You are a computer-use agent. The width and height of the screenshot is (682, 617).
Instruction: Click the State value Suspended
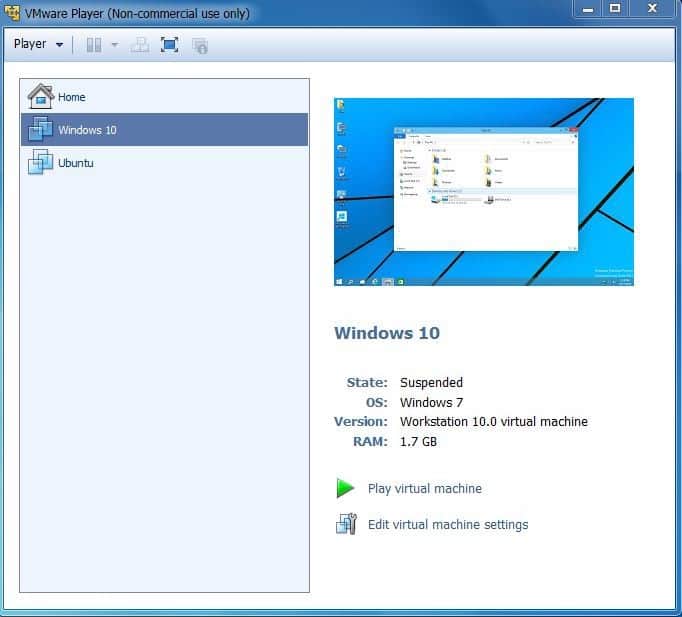click(431, 383)
